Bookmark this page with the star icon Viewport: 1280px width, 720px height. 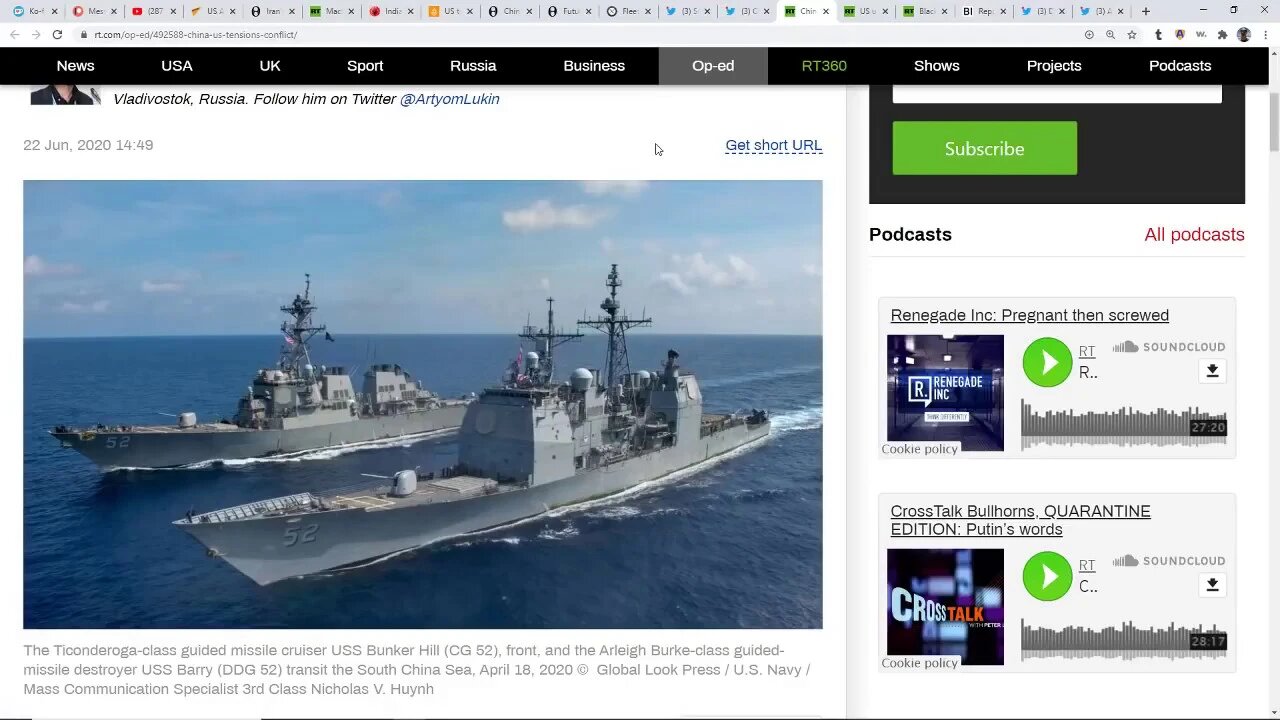pos(1132,34)
